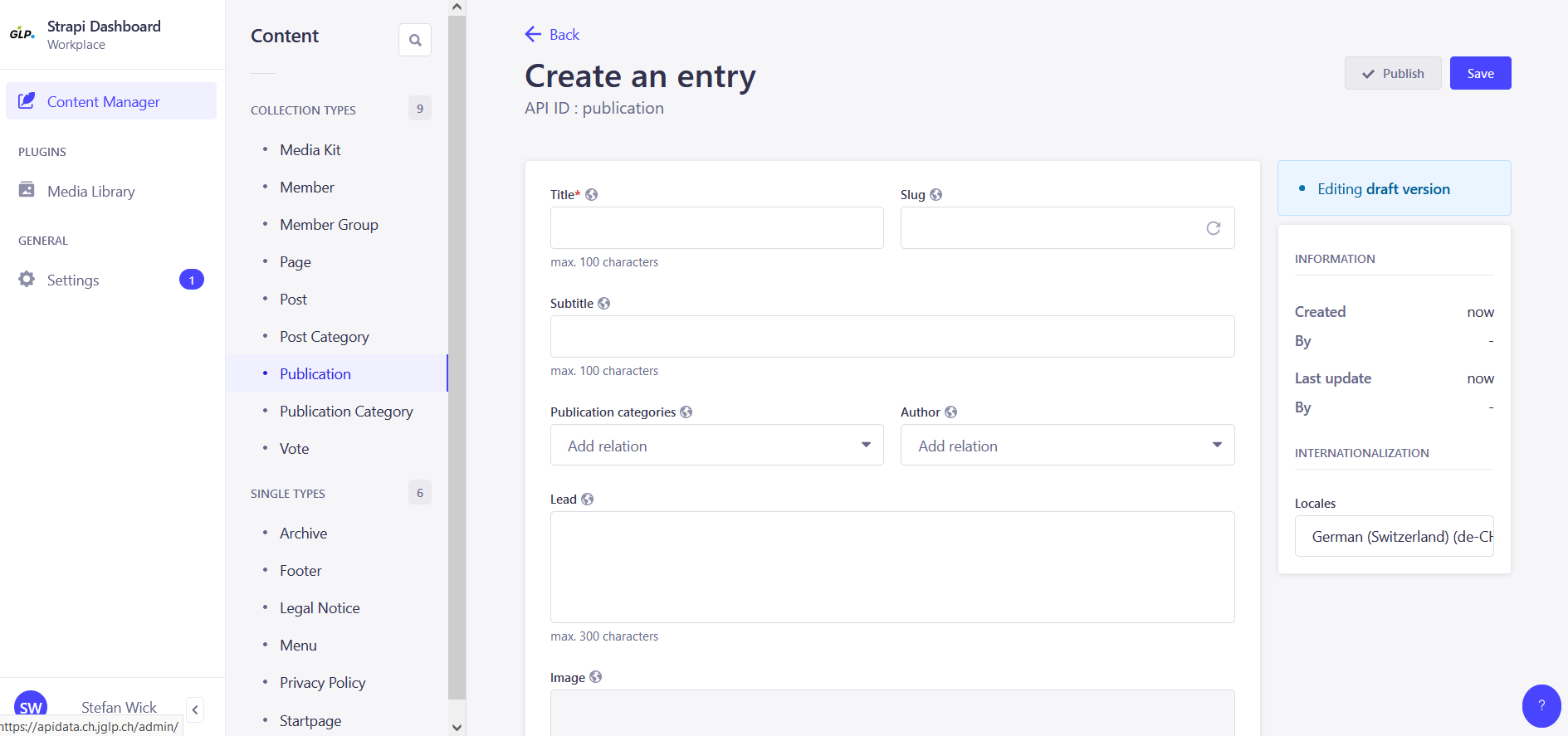Click the content list scrollbar up arrow
Image resolution: width=1568 pixels, height=736 pixels.
[457, 7]
